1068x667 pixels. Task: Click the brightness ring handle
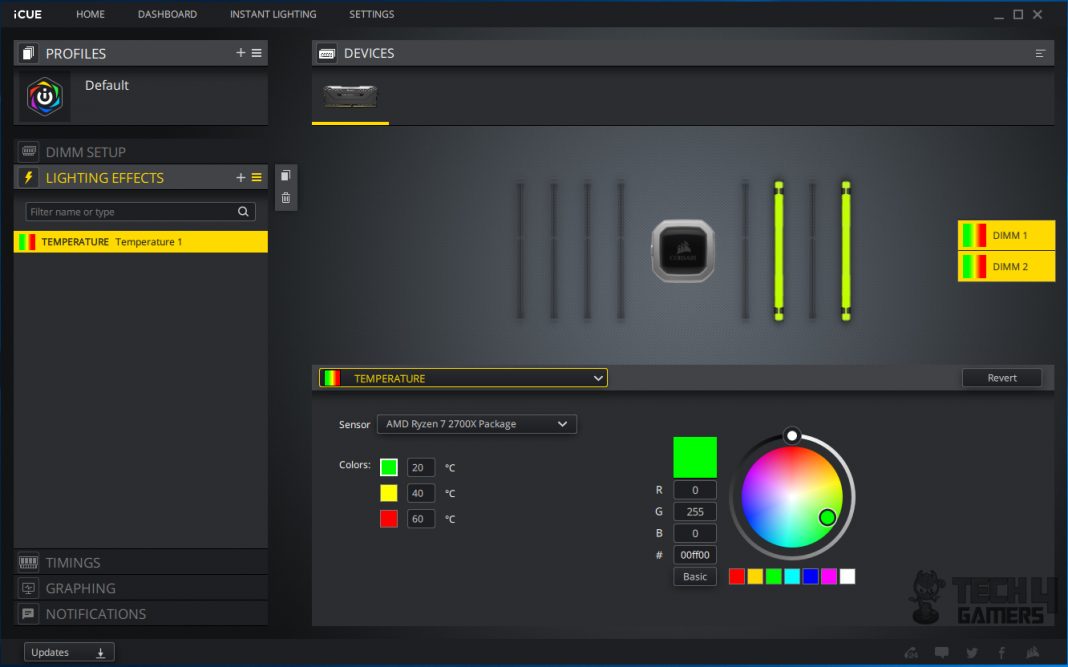[791, 435]
